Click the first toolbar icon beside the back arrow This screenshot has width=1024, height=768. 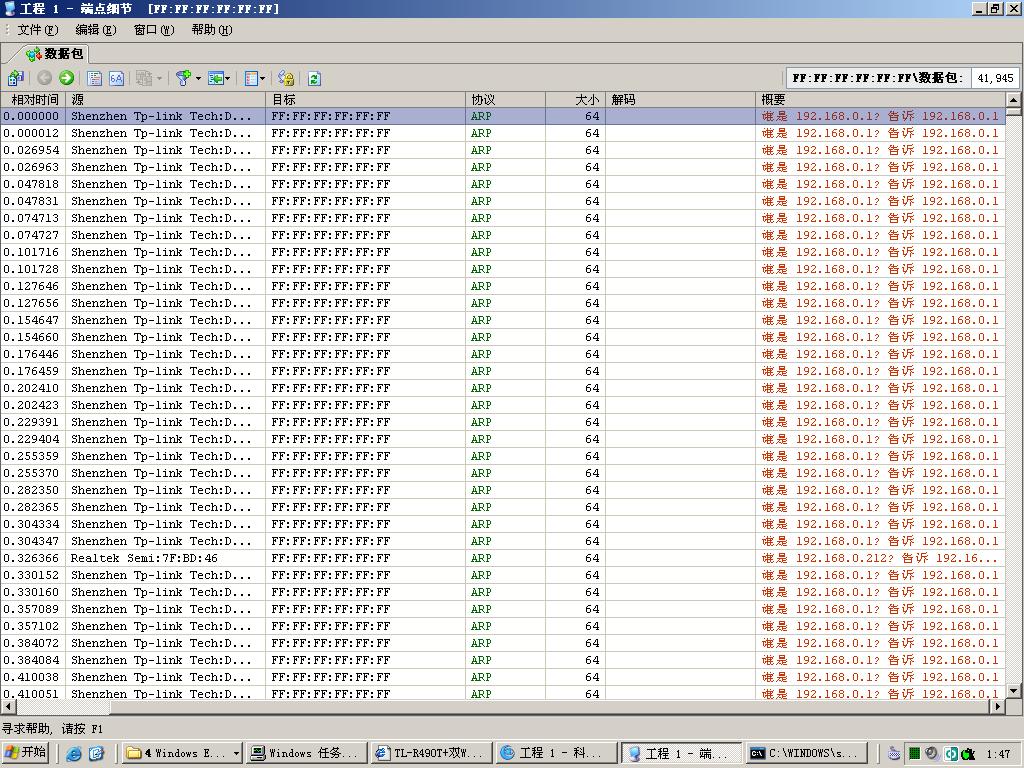16,78
